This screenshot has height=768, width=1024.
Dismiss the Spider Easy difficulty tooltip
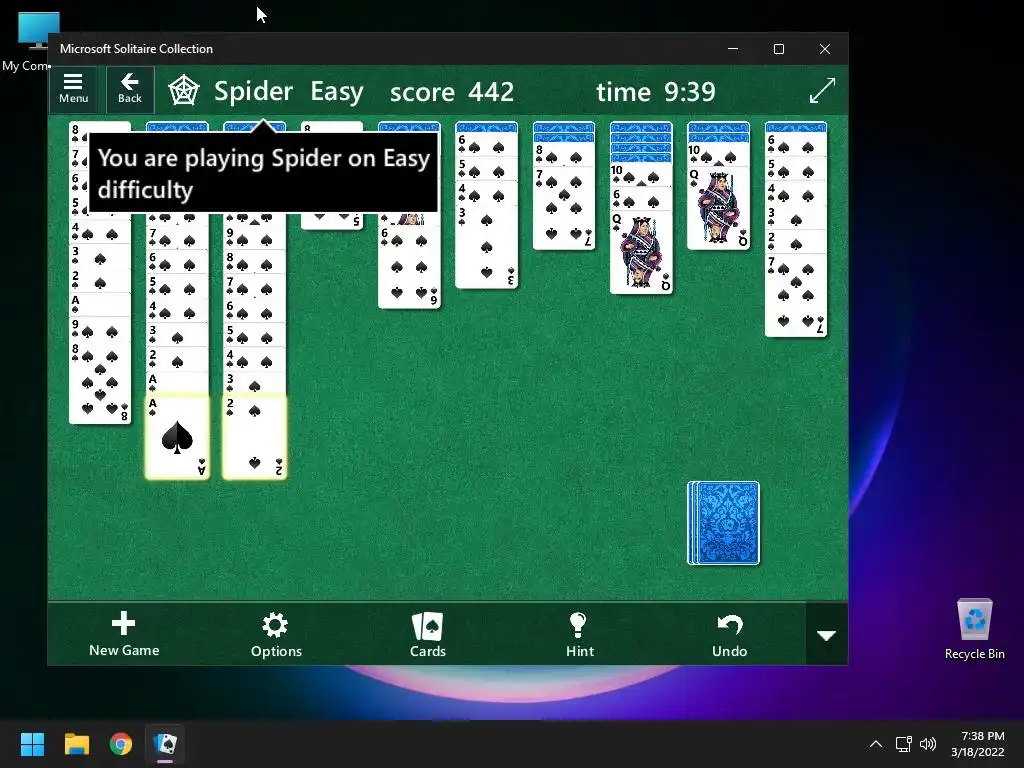[263, 173]
